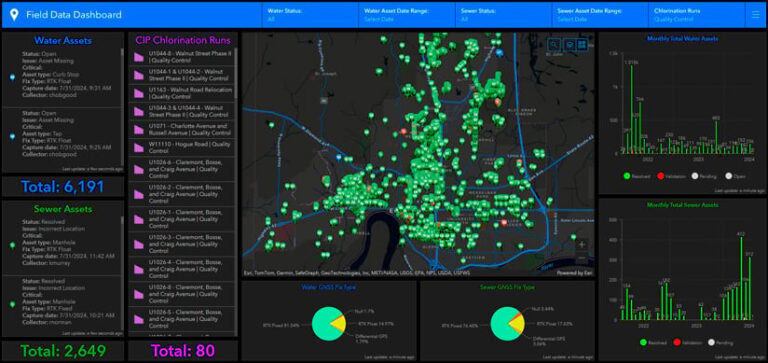Click the lcmurray manhole green pin icon

click(x=13, y=245)
